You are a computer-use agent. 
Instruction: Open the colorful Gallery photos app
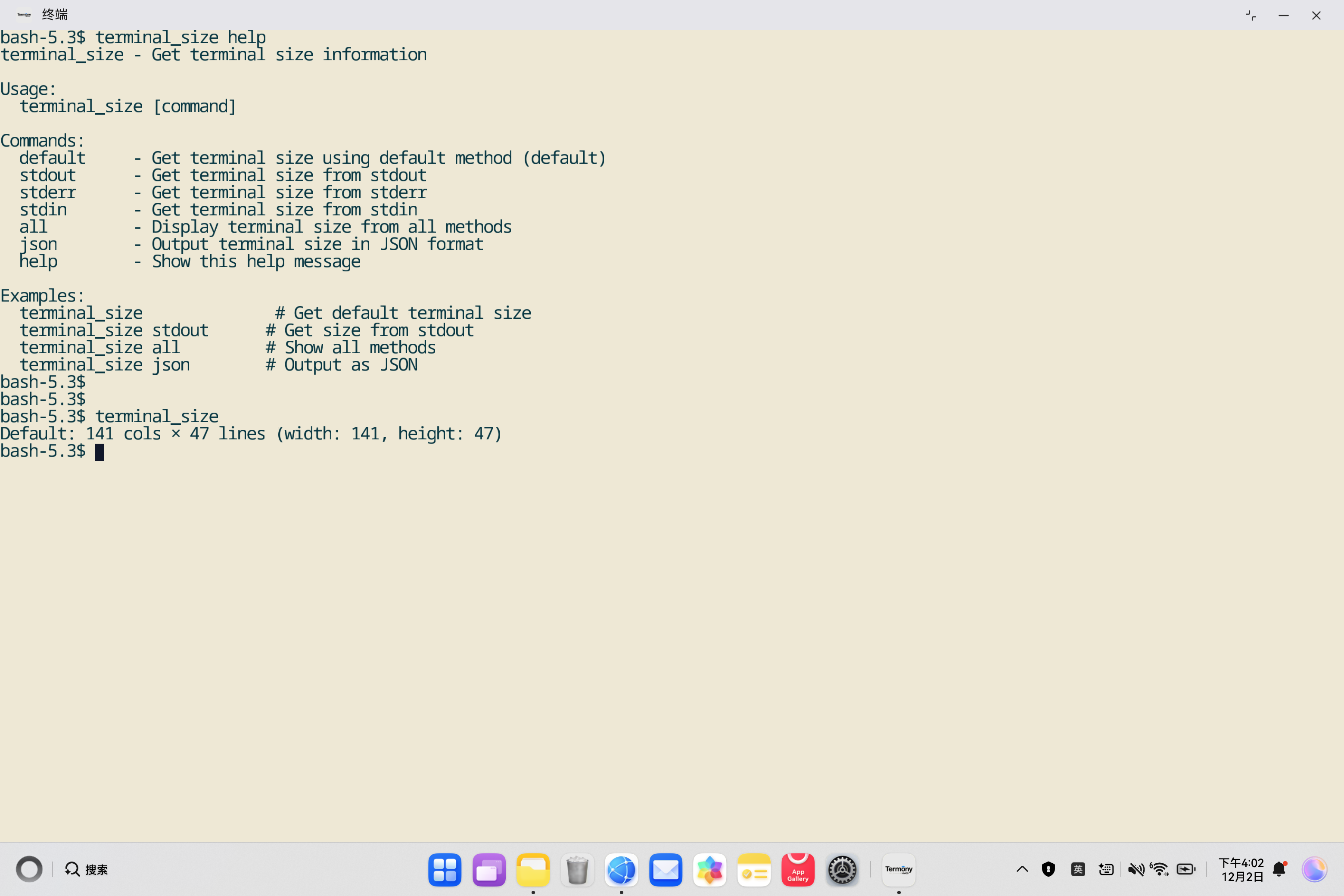709,870
